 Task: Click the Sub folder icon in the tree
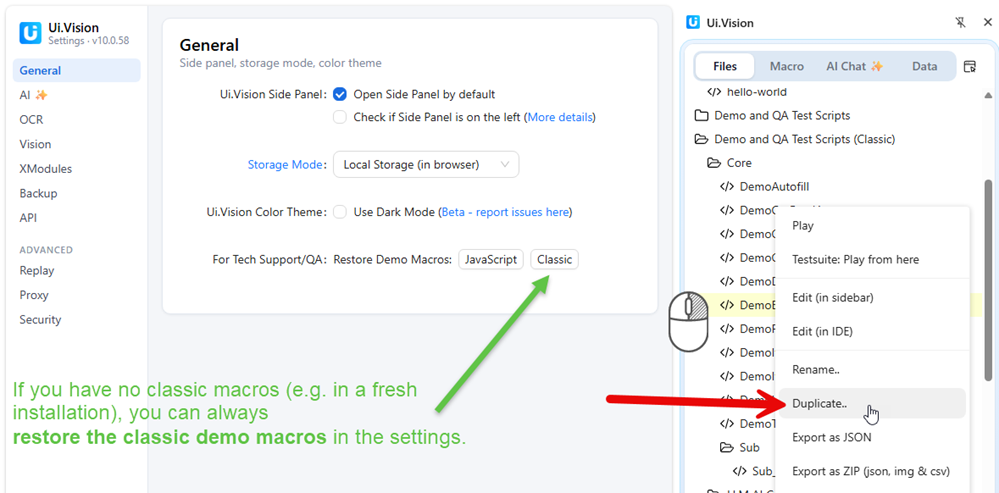click(726, 448)
